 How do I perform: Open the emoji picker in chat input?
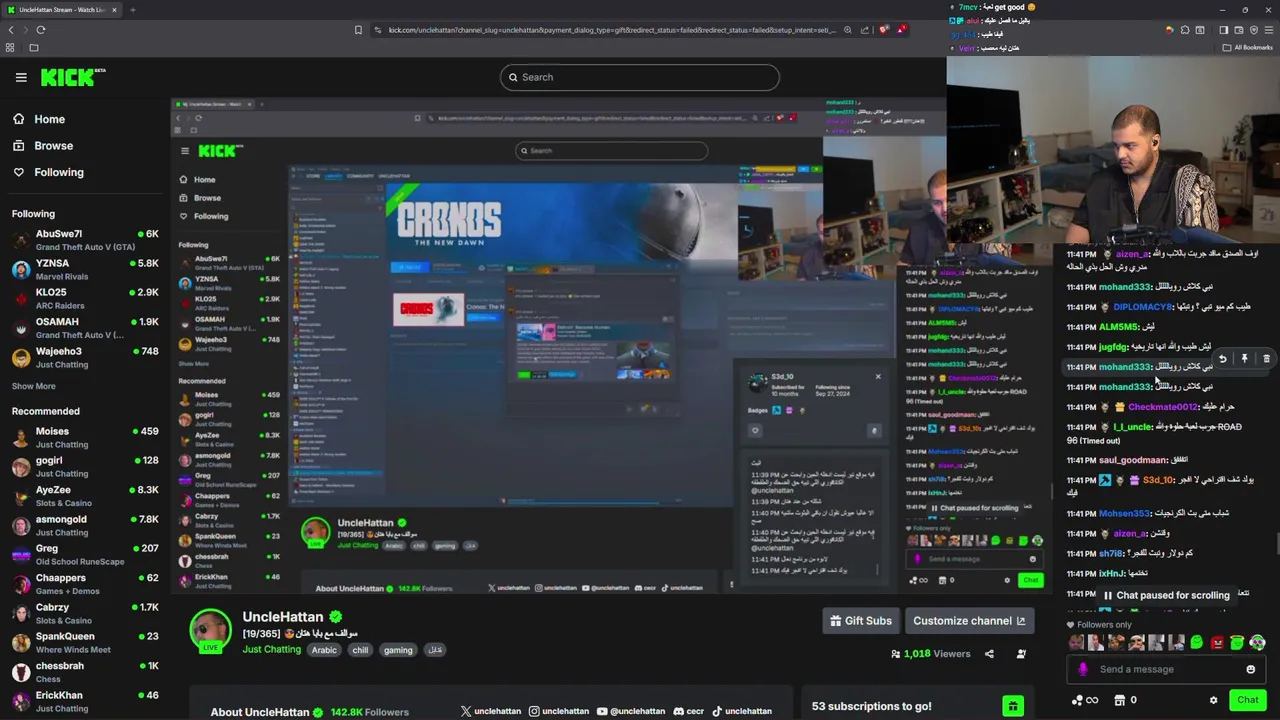point(1250,670)
